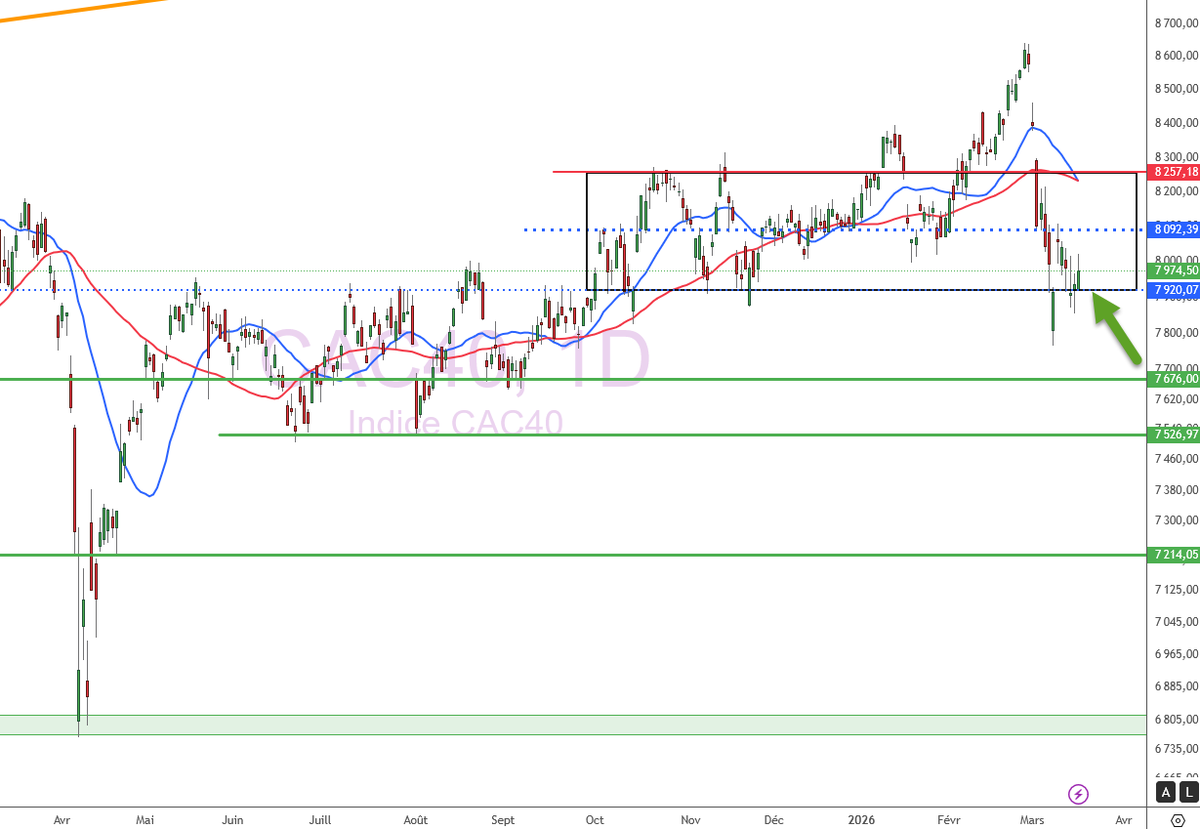Select the blue 8 092,39 price label

tap(1174, 230)
